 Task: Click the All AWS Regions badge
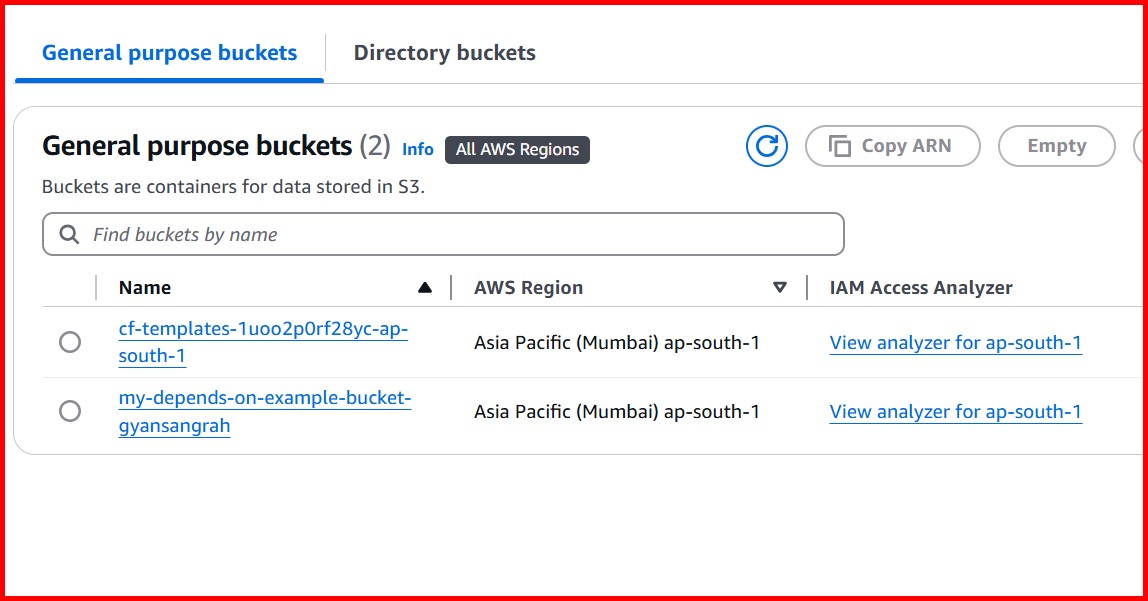coord(517,149)
